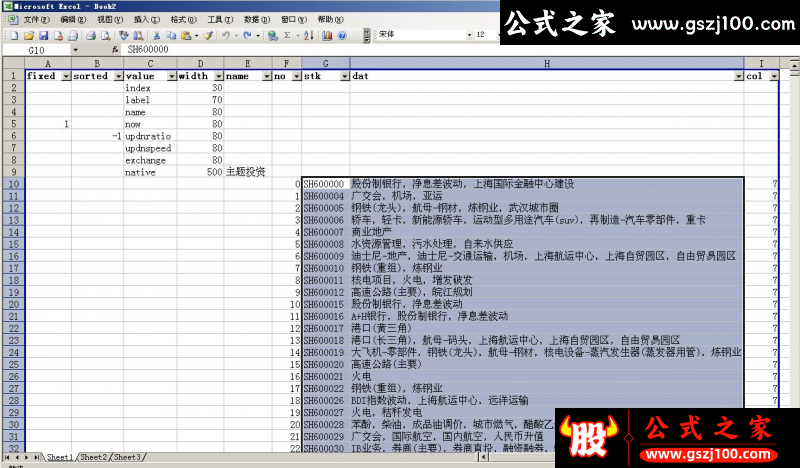Launch the Chart Wizard icon
This screenshot has height=468, width=800.
pos(327,35)
